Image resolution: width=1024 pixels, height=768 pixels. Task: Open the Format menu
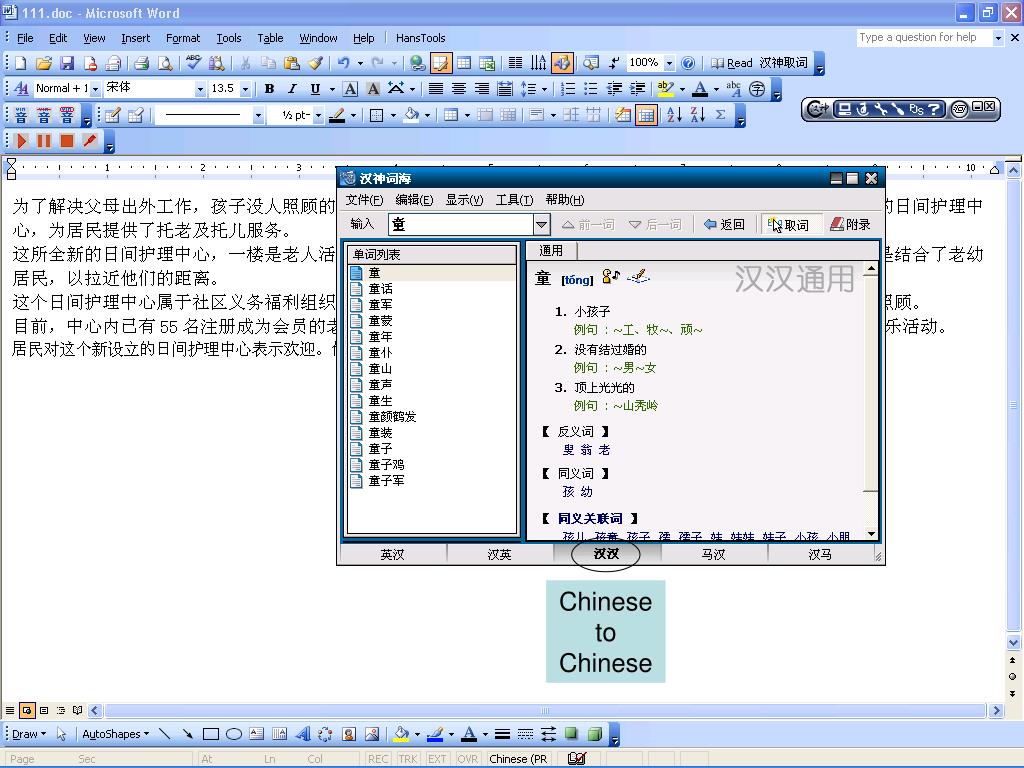[x=183, y=38]
